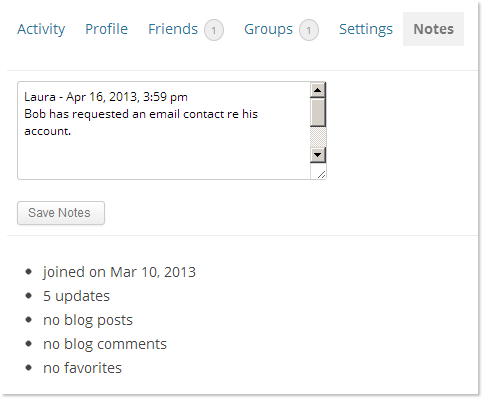Click the '5 updates' list item

coord(76,296)
